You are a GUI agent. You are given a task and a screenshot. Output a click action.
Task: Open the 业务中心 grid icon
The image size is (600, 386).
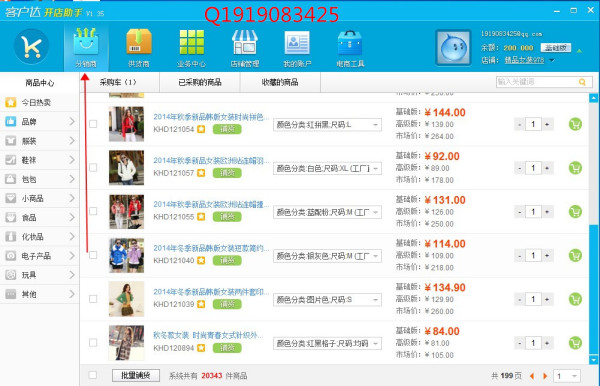192,48
